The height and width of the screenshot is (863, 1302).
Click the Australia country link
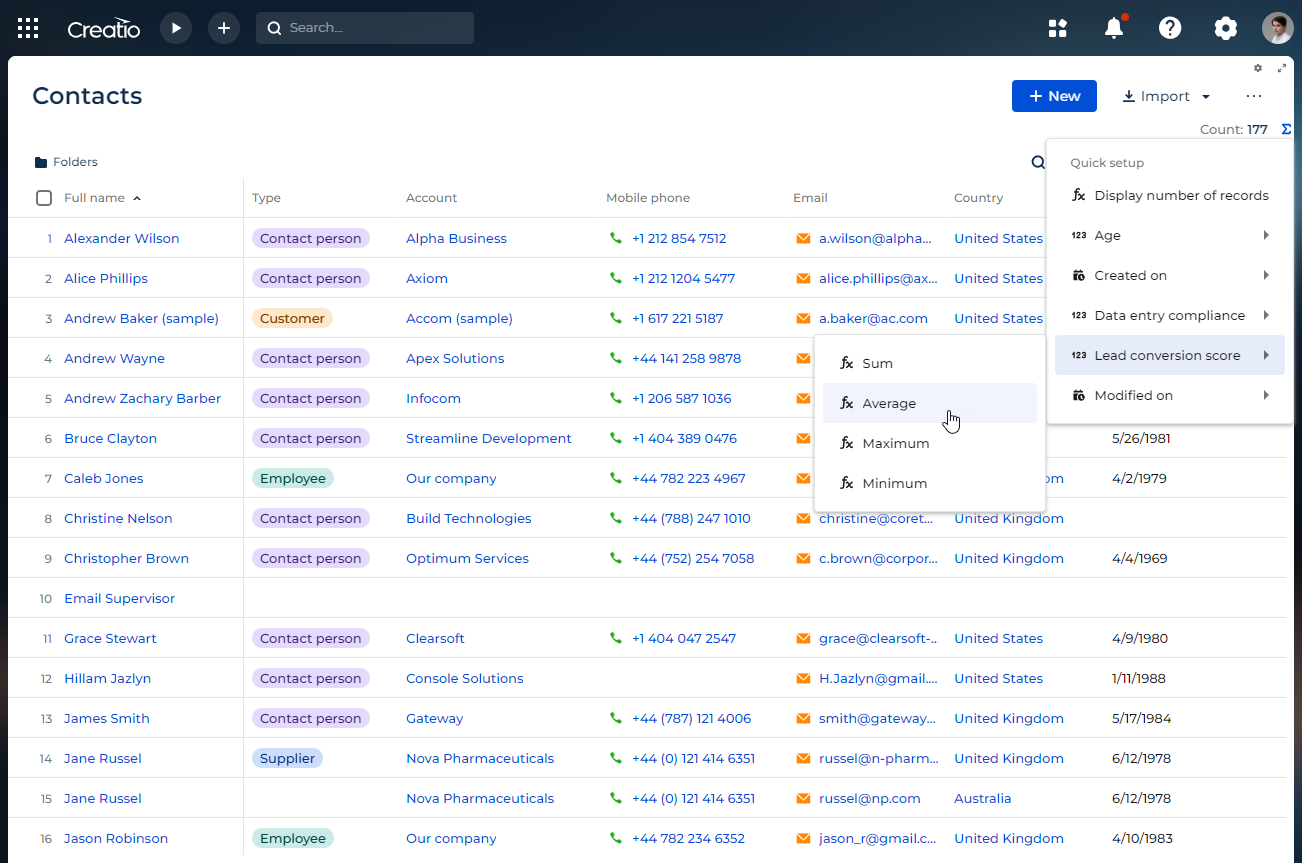tap(982, 798)
